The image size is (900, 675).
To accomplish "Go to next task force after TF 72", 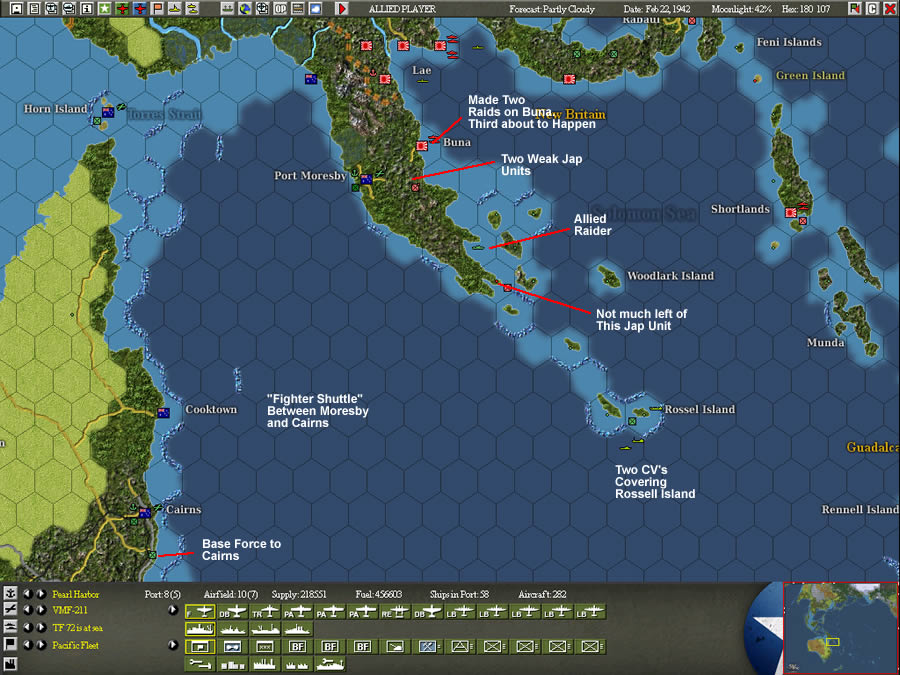I will pyautogui.click(x=41, y=627).
